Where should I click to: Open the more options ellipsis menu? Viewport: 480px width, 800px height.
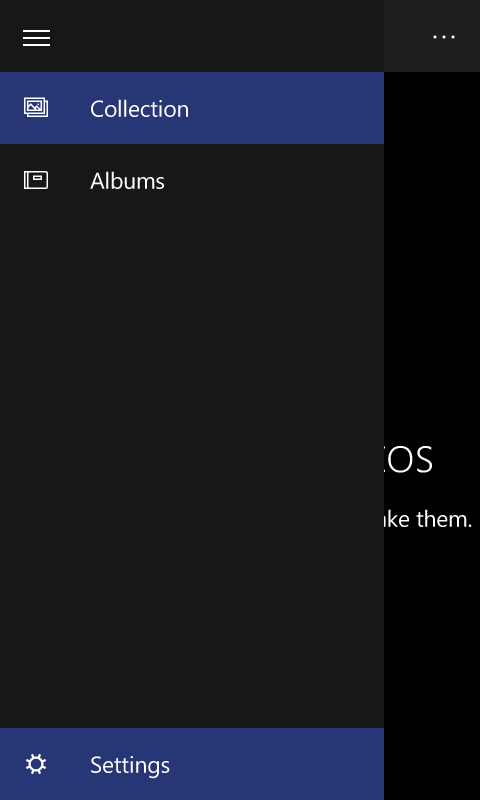point(444,37)
